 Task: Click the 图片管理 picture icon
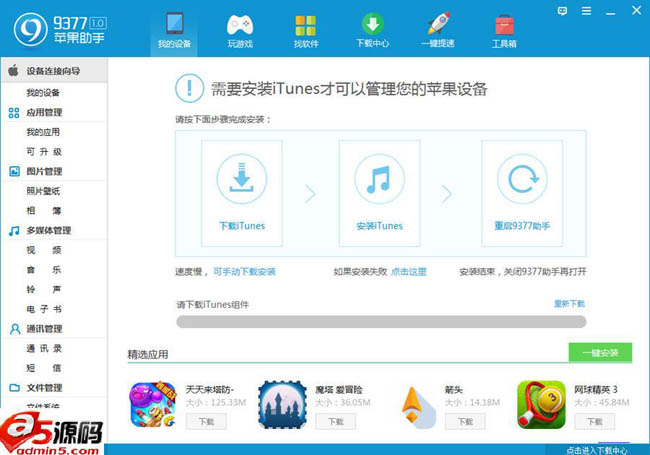[x=14, y=171]
